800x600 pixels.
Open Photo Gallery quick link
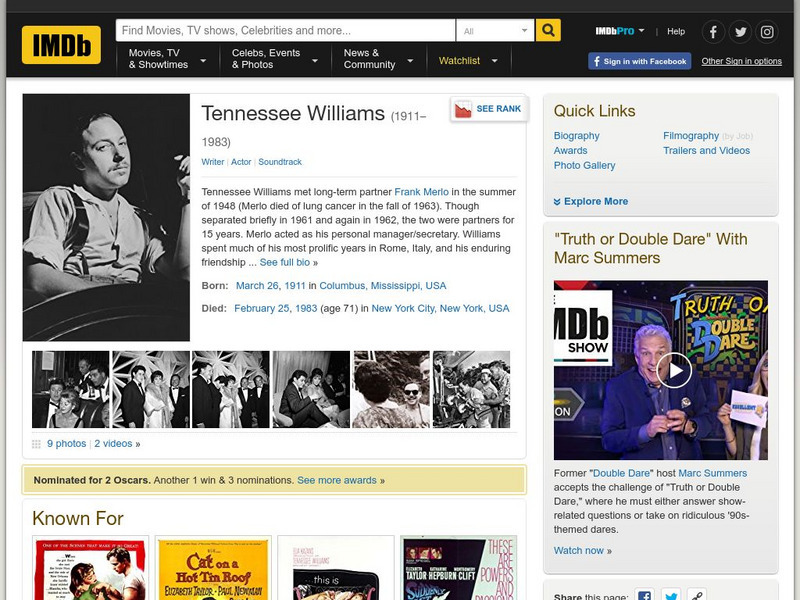[x=584, y=165]
